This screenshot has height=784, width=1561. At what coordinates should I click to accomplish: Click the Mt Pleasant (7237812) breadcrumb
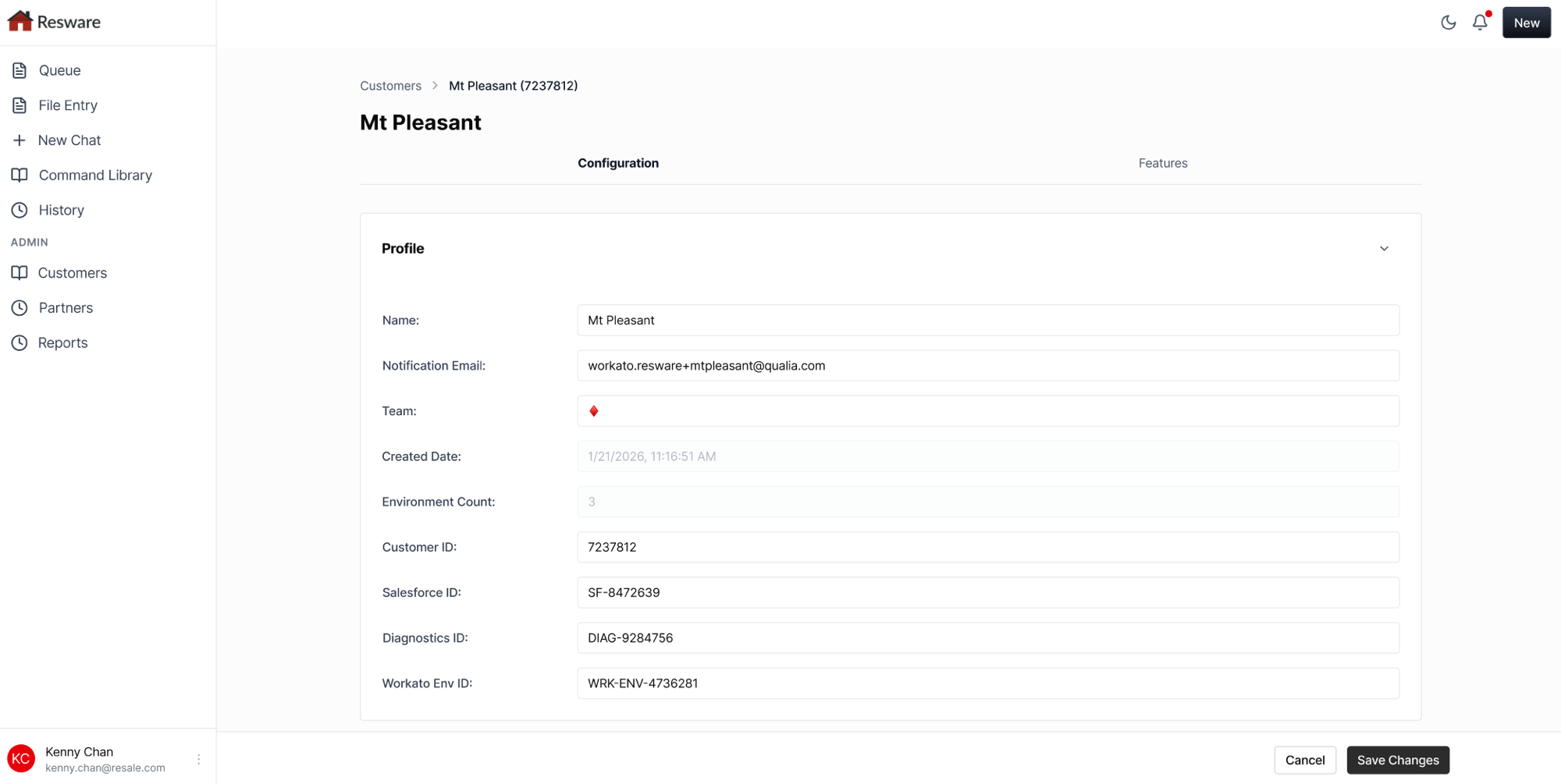pyautogui.click(x=513, y=86)
